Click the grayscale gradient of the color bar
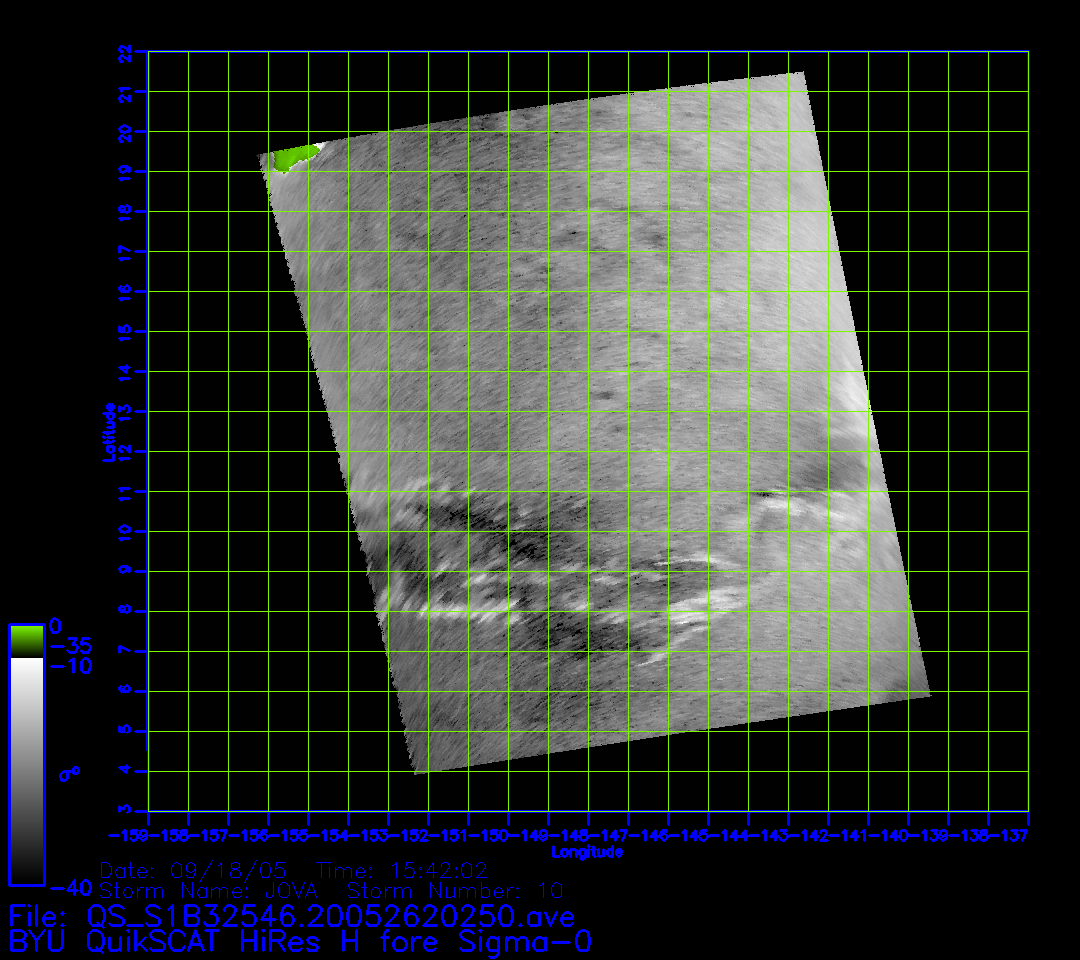 tap(26, 770)
